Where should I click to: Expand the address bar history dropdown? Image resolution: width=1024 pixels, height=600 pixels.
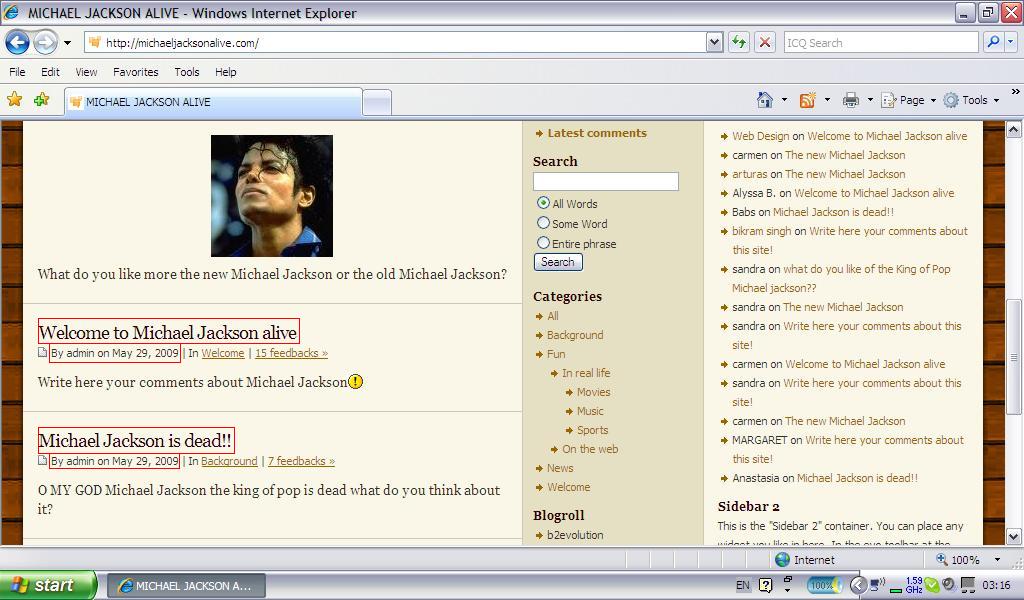(x=714, y=42)
